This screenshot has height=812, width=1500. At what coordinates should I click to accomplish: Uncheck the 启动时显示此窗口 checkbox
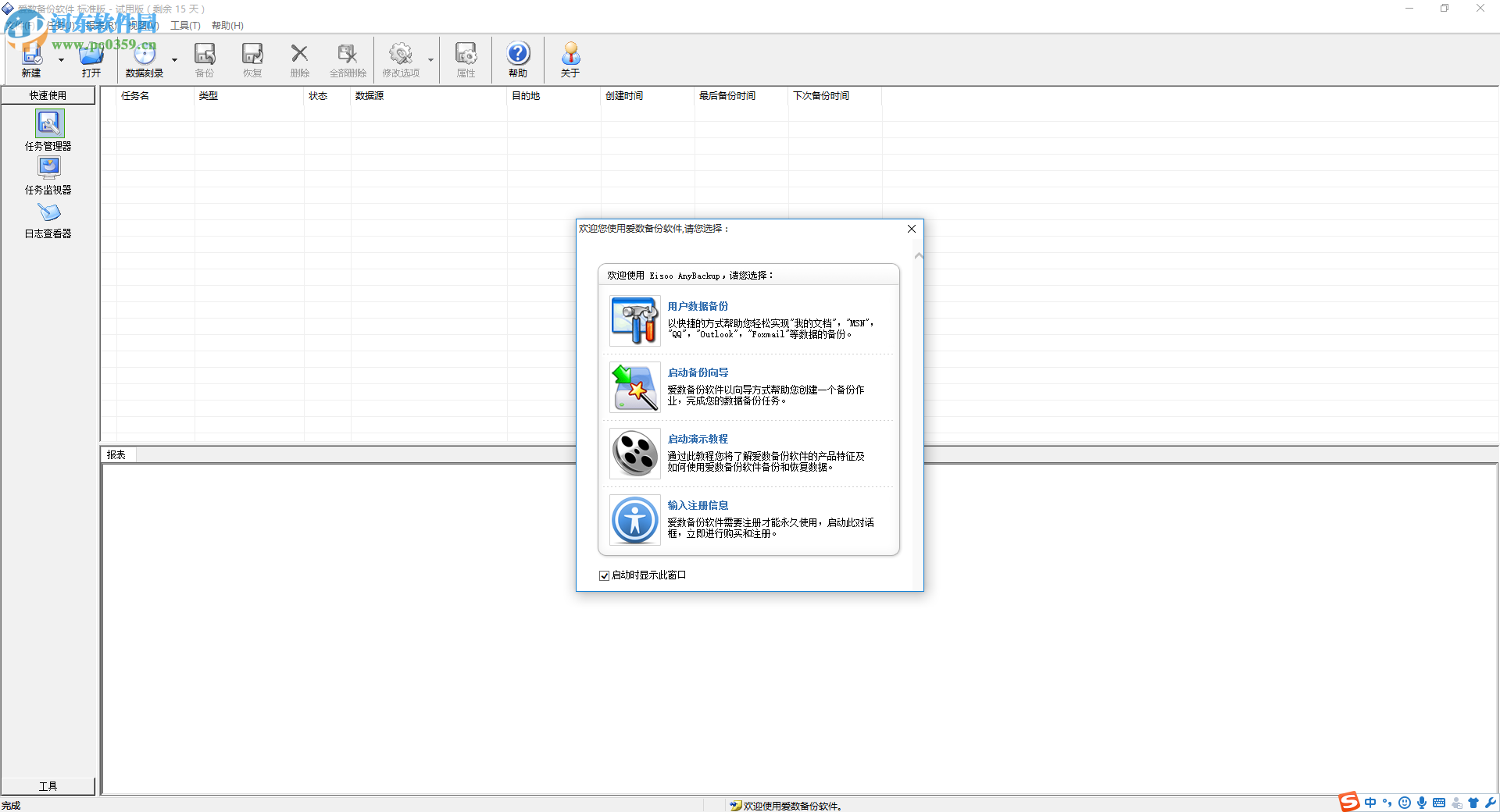(x=604, y=575)
